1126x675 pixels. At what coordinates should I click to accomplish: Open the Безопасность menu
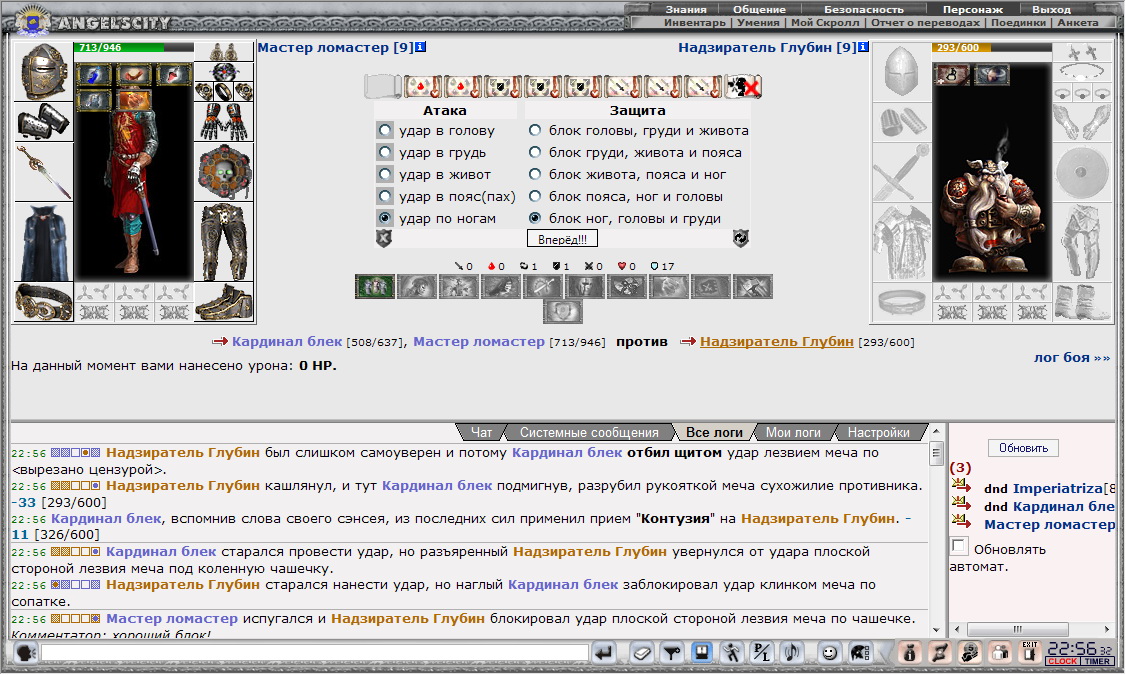(863, 9)
